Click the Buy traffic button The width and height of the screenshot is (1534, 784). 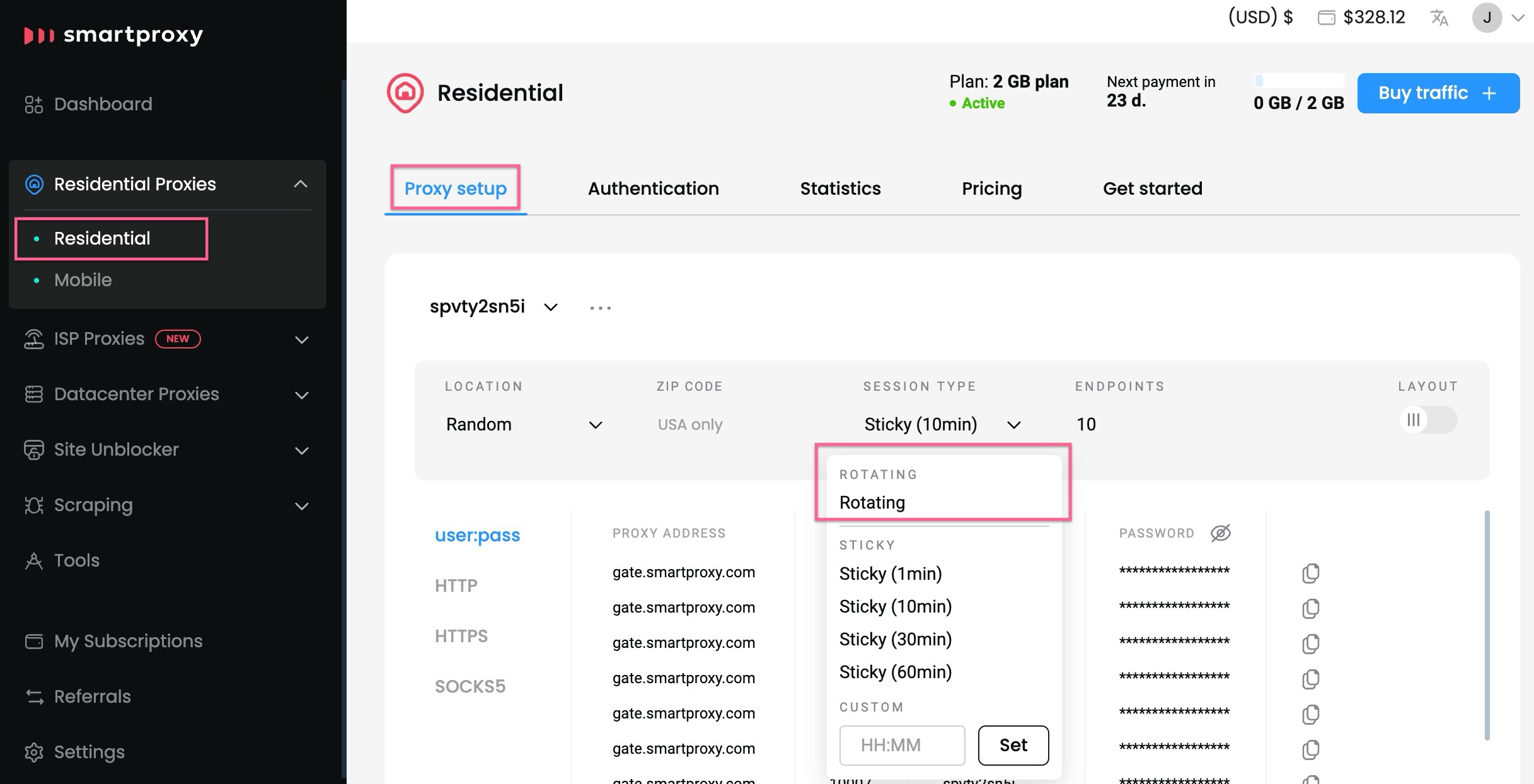click(1438, 93)
